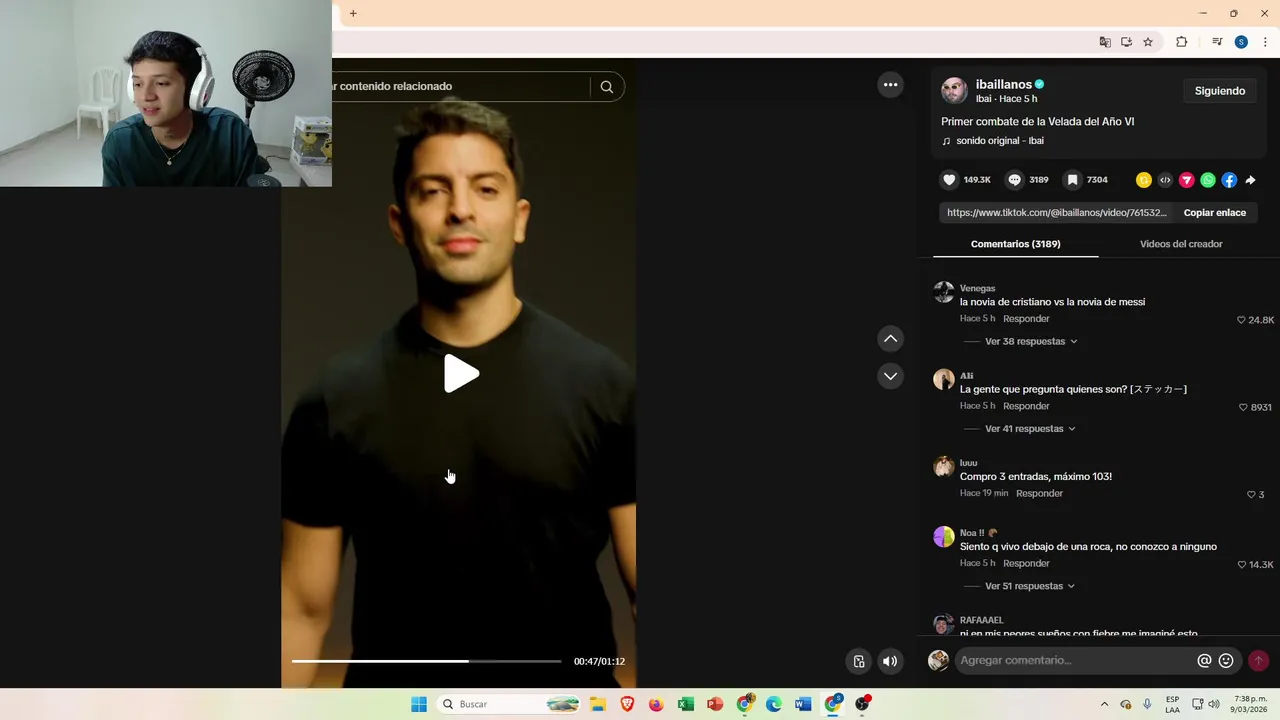The width and height of the screenshot is (1280, 720).
Task: Click the install app icon in address bar
Action: [1126, 42]
